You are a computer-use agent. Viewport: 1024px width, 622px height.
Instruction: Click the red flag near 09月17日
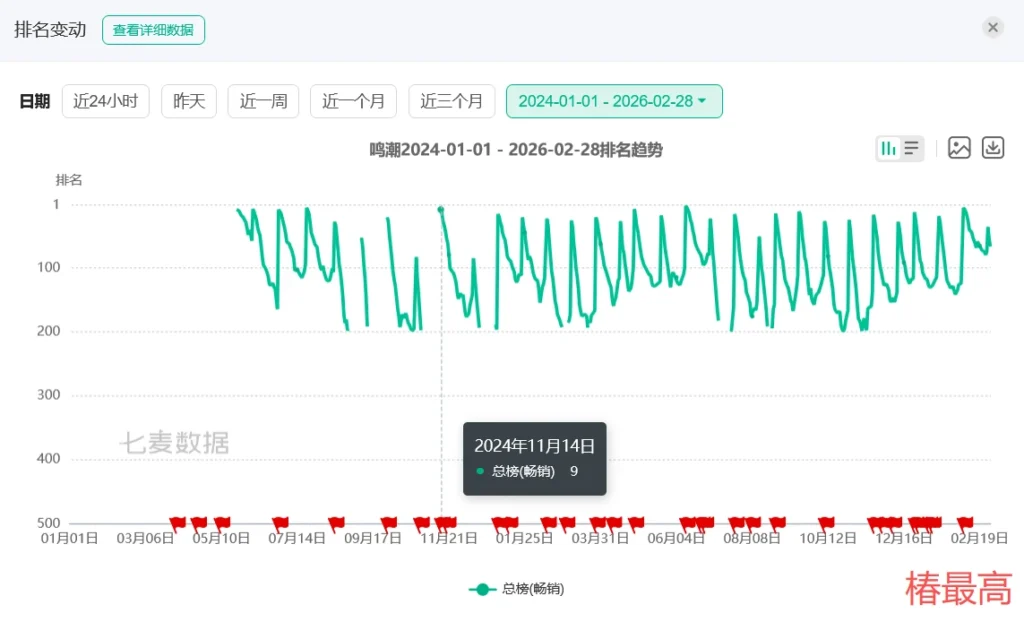[x=389, y=522]
